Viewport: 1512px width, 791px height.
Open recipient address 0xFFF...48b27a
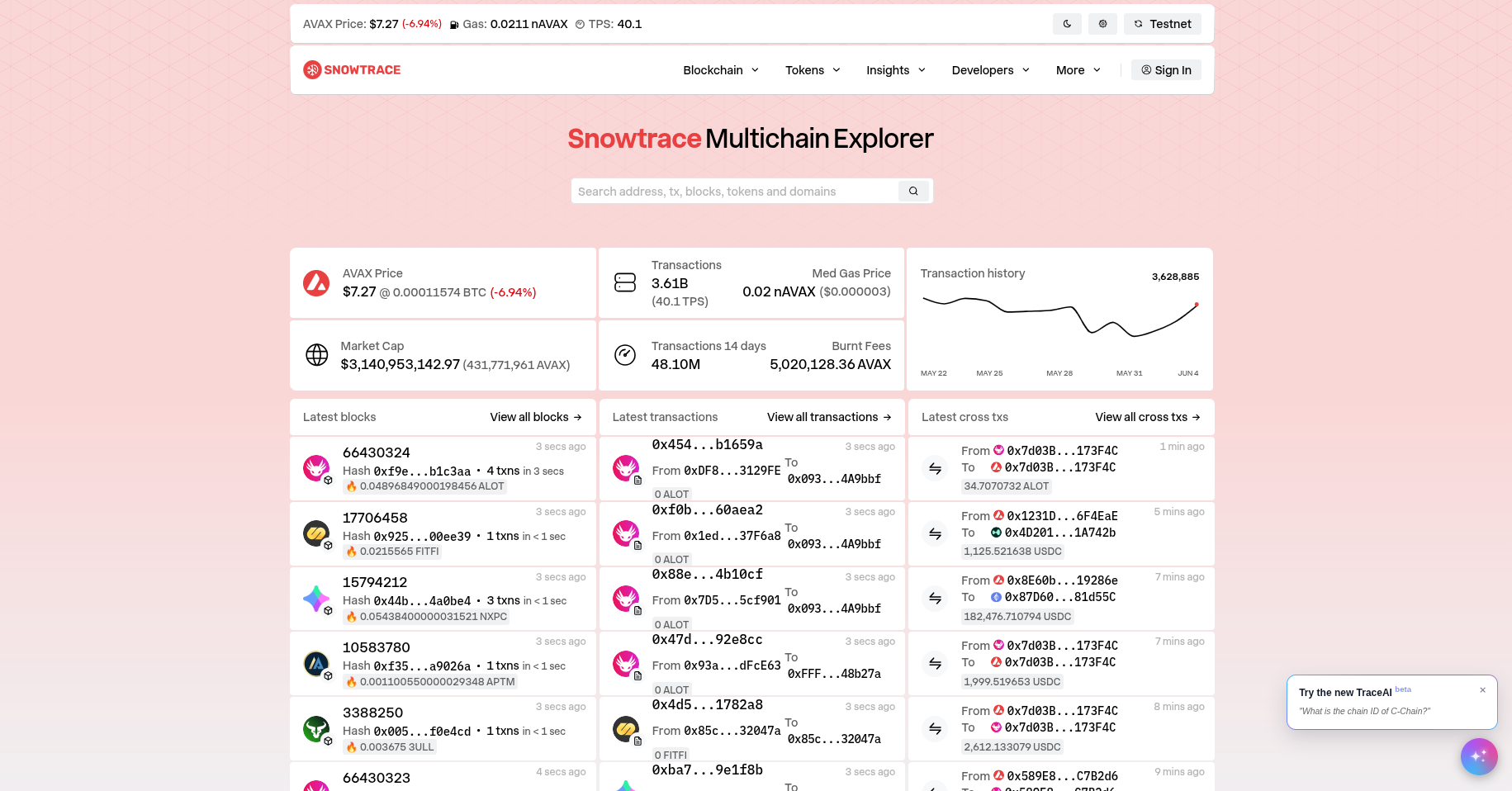pyautogui.click(x=834, y=674)
